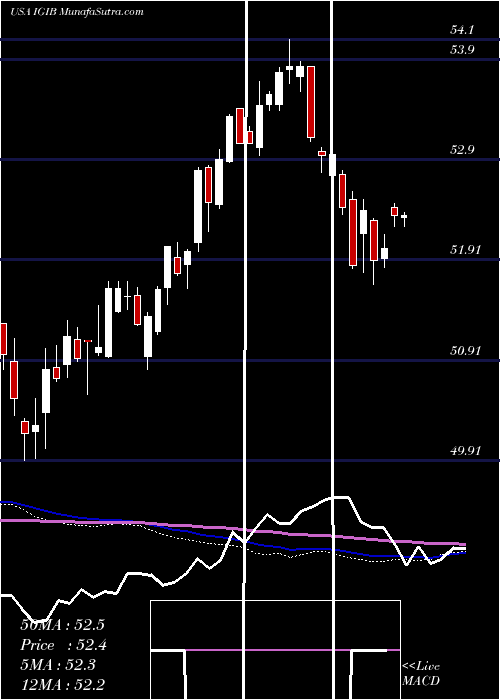Select the 53.9 price level label
Viewport: 500px width, 700px height.
tap(462, 50)
